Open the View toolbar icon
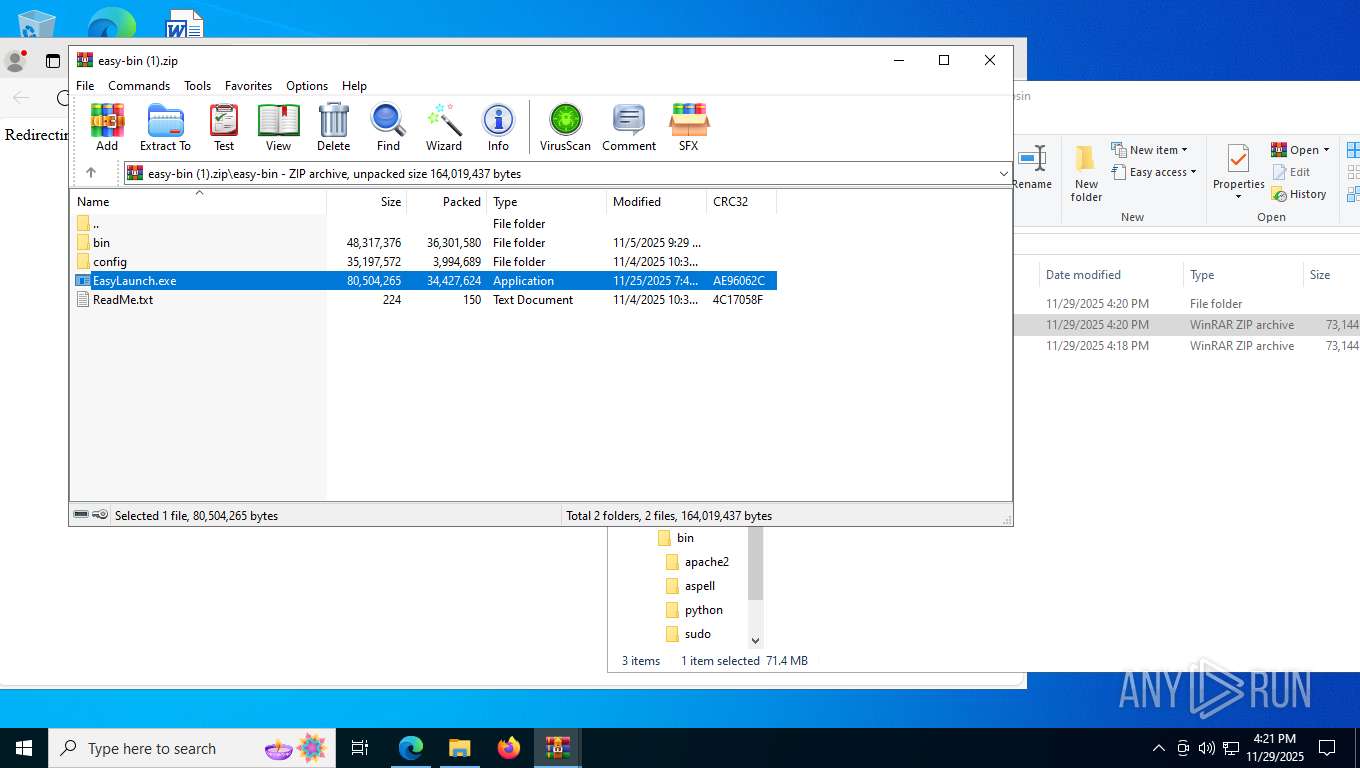This screenshot has height=768, width=1360. tap(278, 127)
